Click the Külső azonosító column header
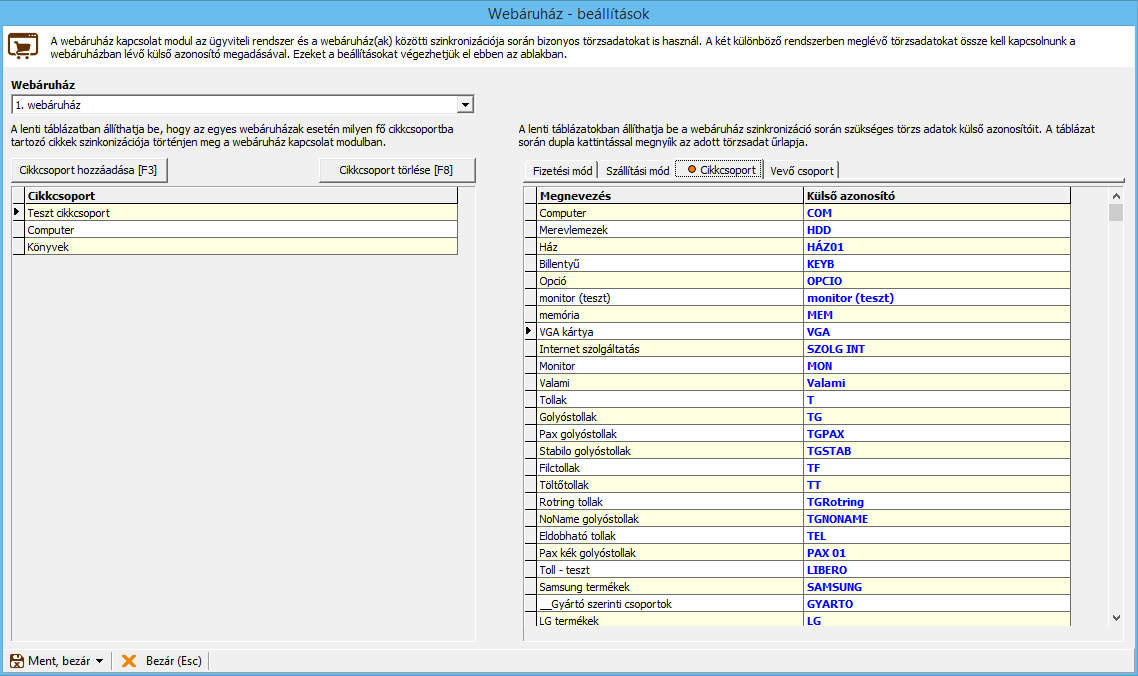 (x=936, y=196)
